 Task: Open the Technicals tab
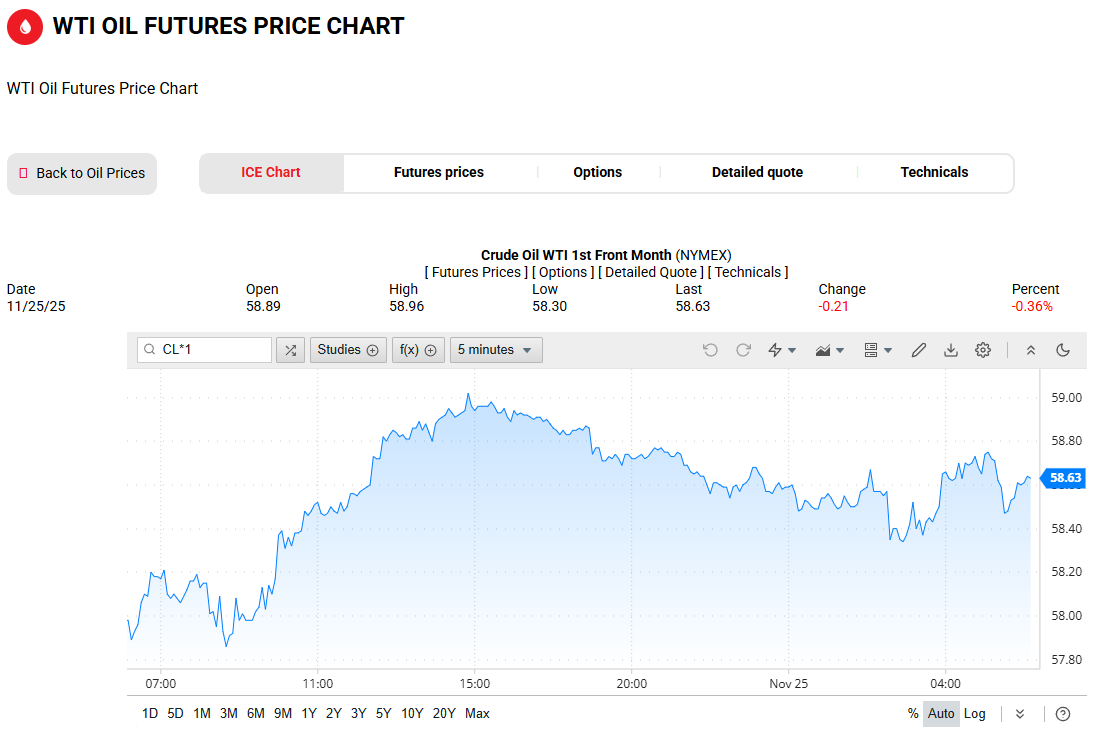(x=934, y=172)
